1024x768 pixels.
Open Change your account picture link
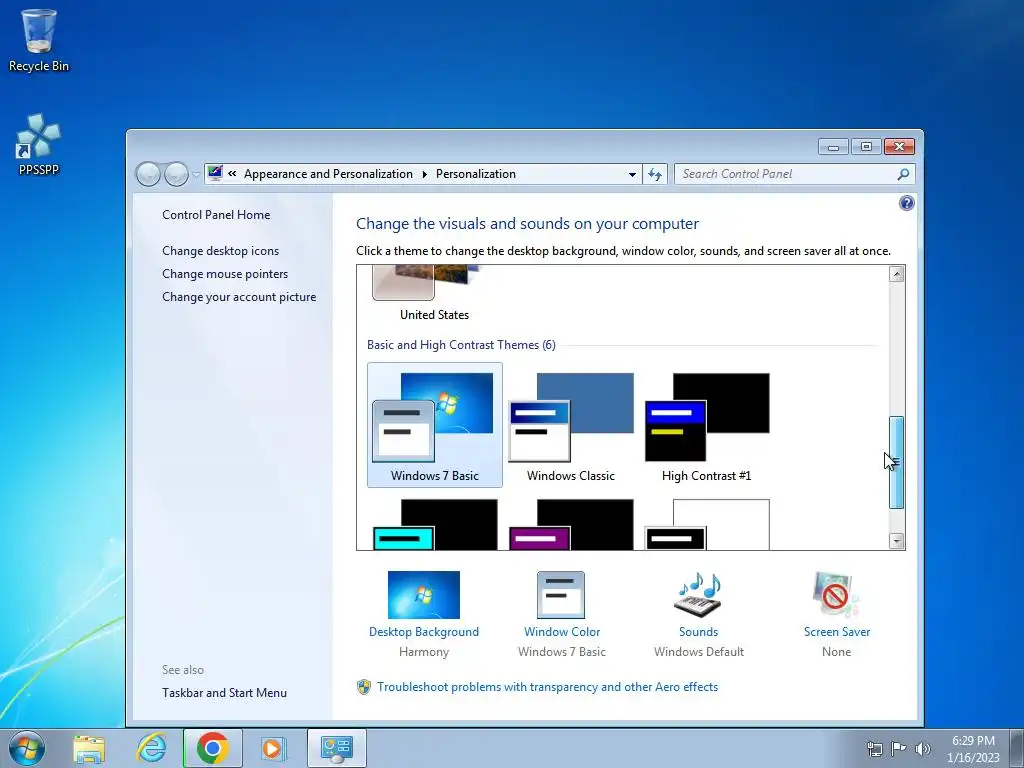click(x=239, y=296)
